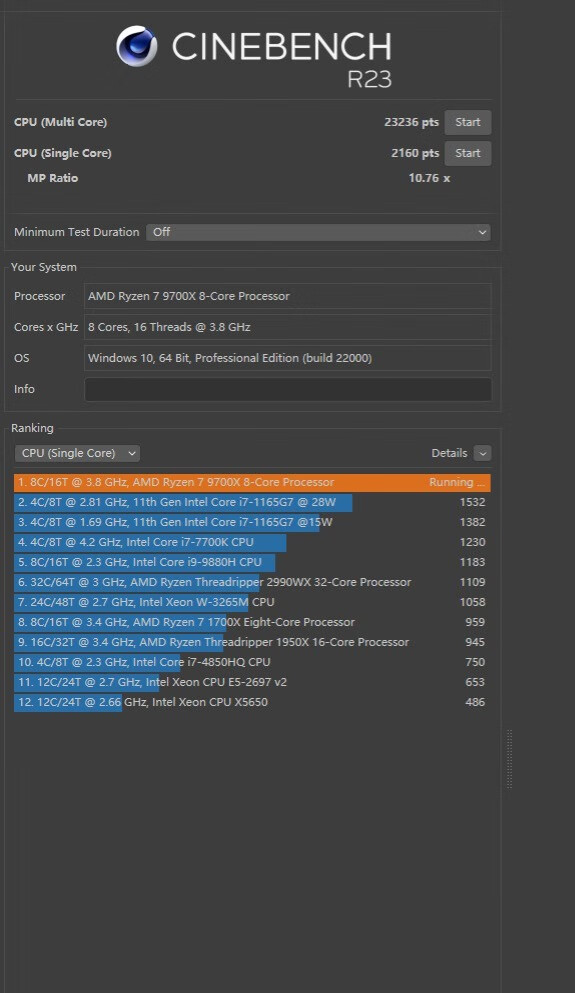Screen dimensions: 575x993
Task: Select the Cores x GHz field
Action: click(288, 327)
